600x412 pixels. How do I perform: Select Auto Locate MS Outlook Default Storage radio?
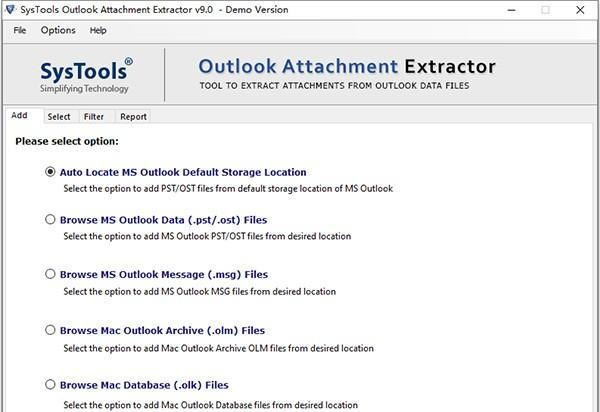50,172
